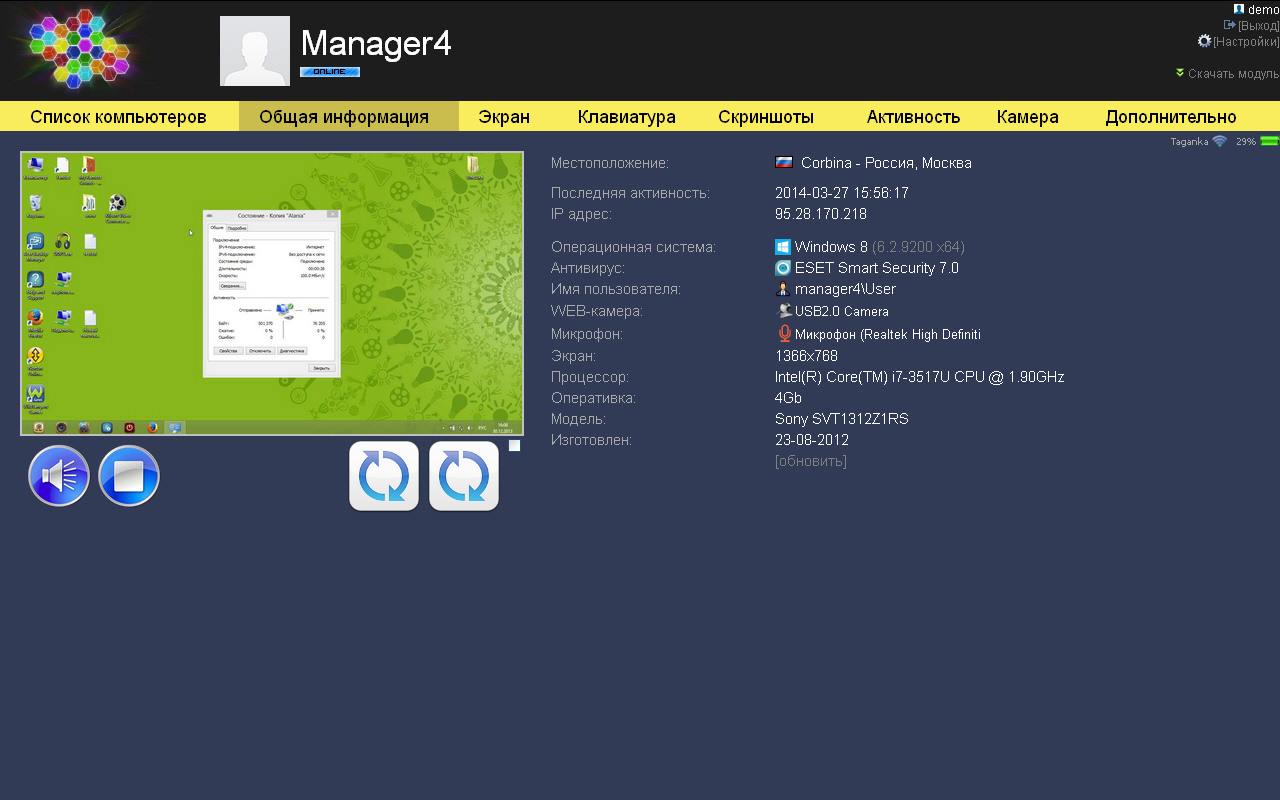Switch to the Скриншоты tab

765,117
